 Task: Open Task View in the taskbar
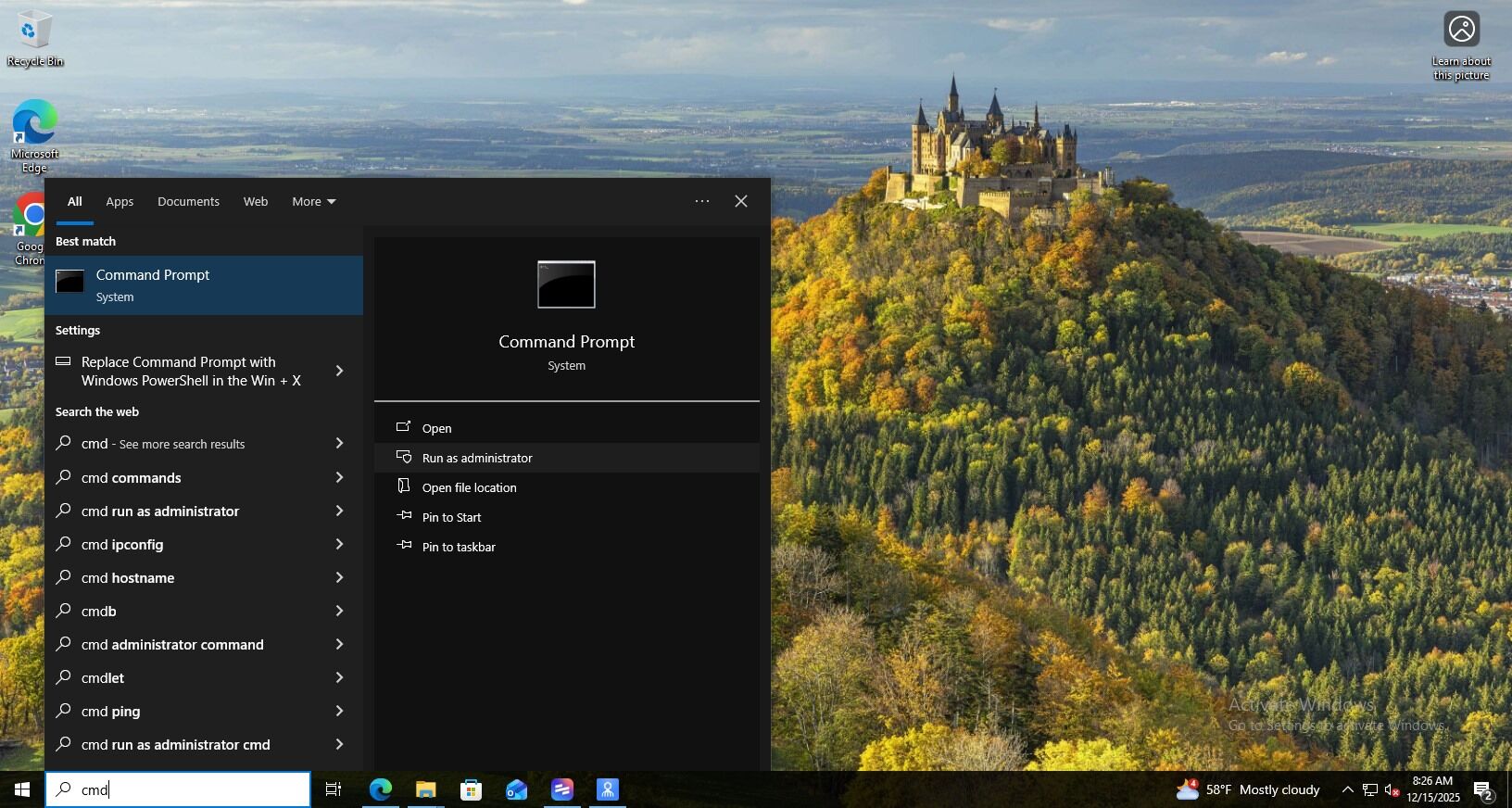334,789
